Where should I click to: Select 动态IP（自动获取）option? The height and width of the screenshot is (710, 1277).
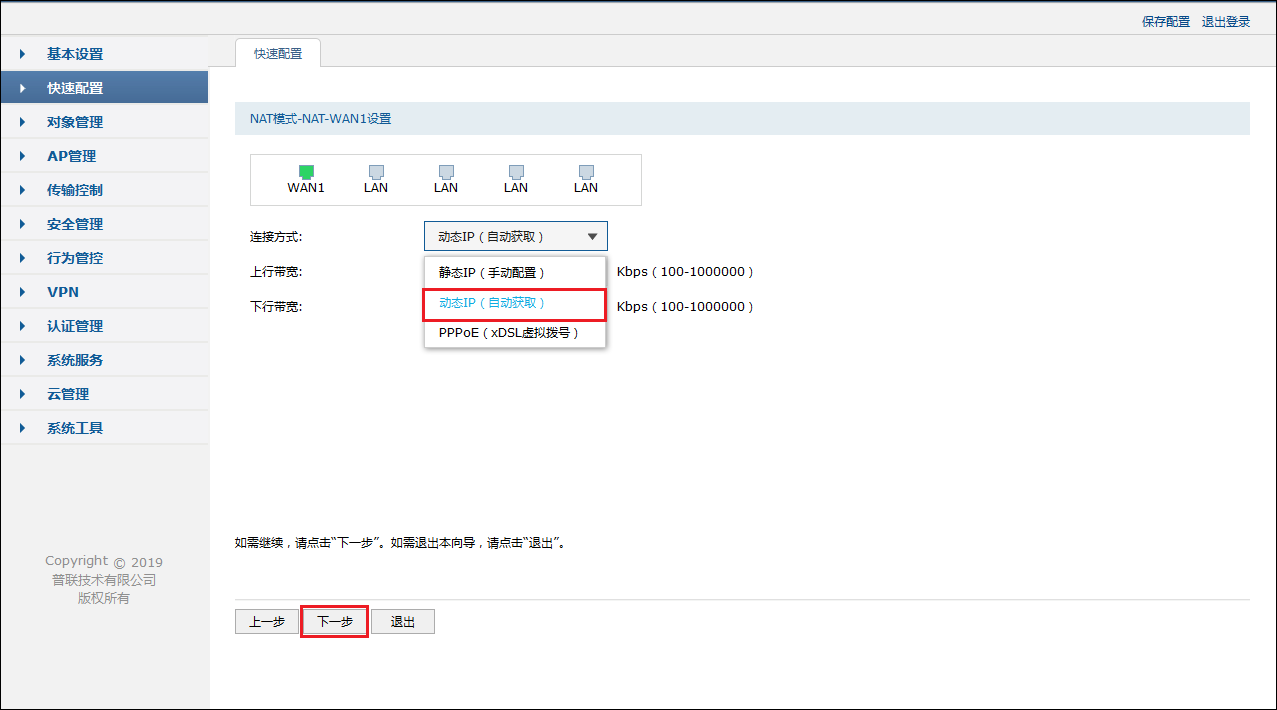514,302
